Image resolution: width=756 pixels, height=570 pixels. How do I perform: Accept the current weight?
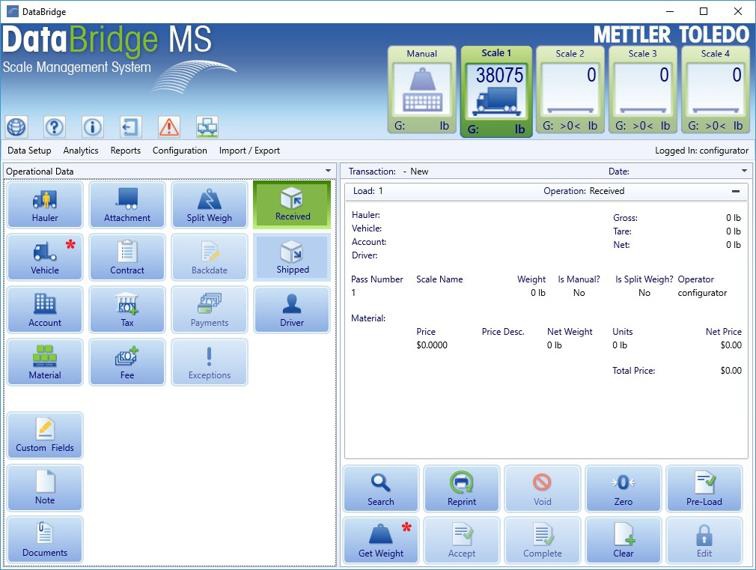(x=462, y=540)
